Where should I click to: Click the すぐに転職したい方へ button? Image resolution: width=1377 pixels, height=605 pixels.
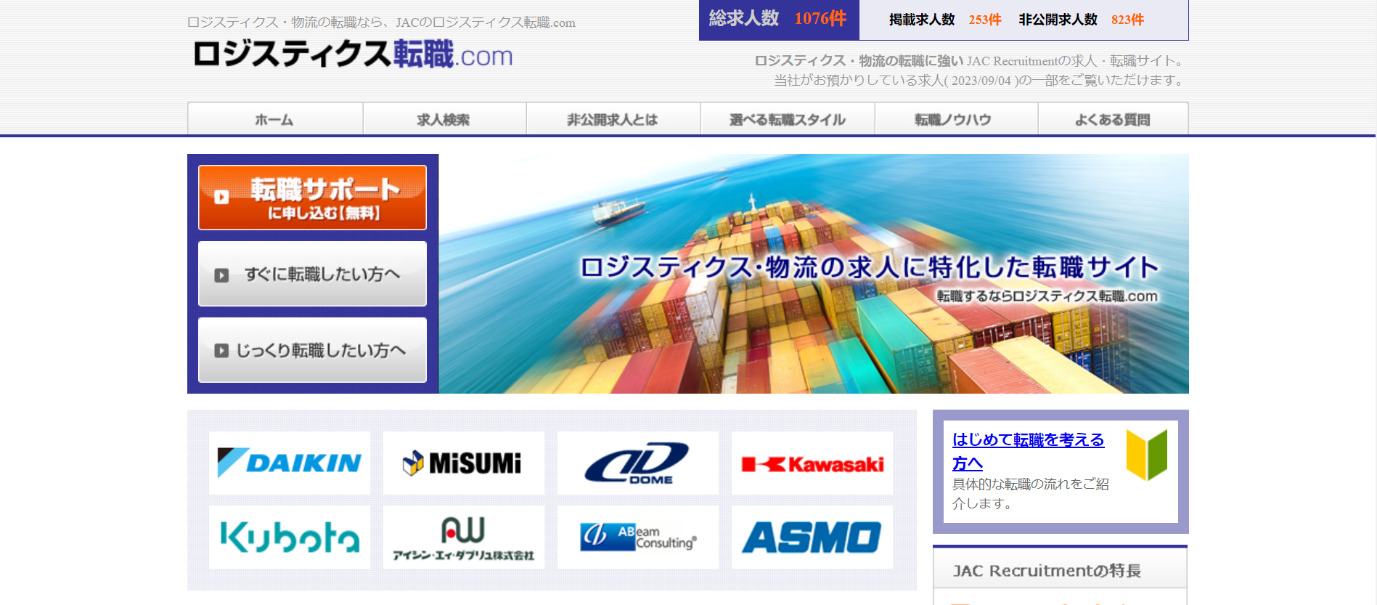(312, 274)
